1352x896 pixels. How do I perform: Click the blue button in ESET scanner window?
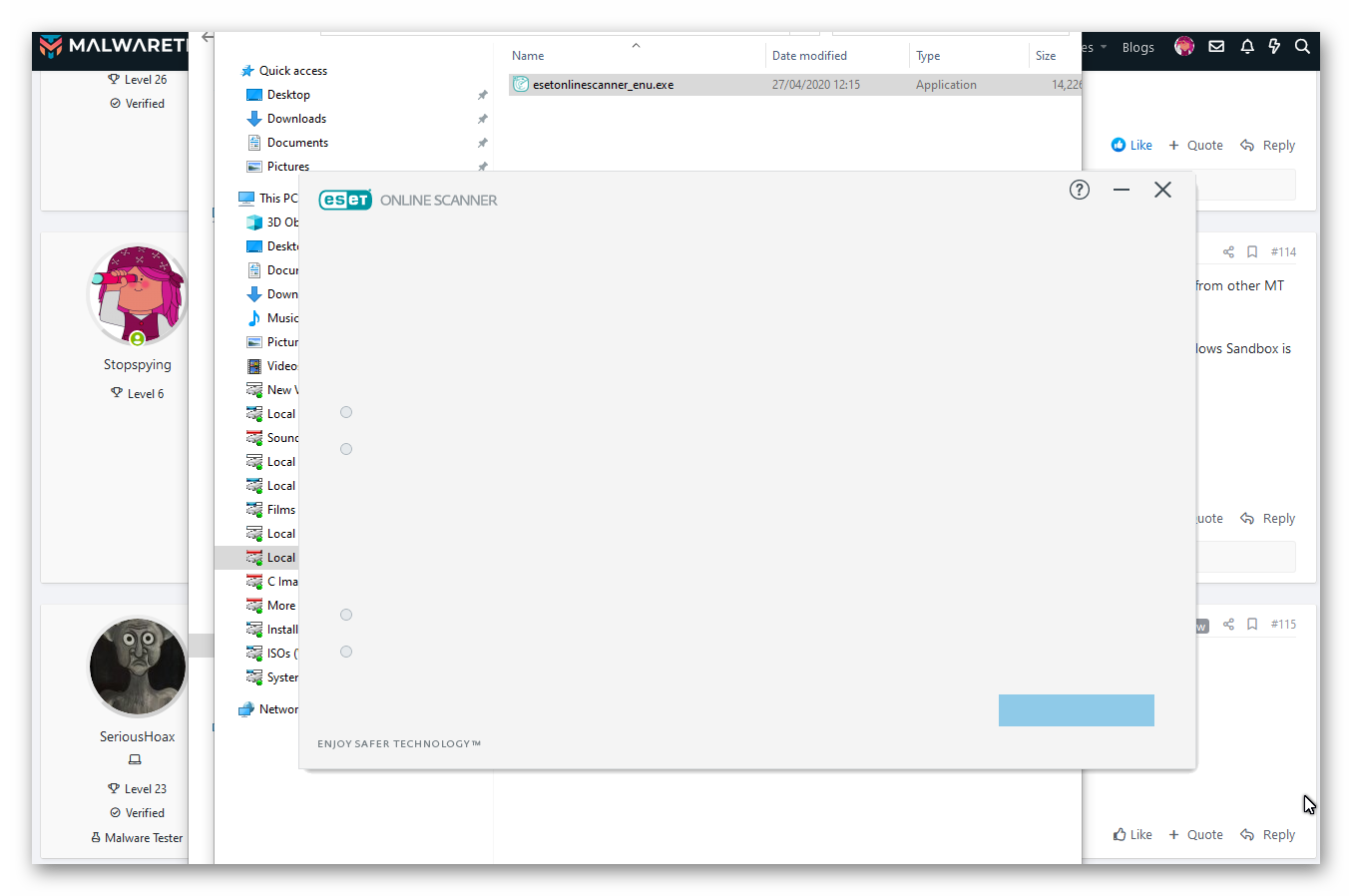coord(1077,710)
